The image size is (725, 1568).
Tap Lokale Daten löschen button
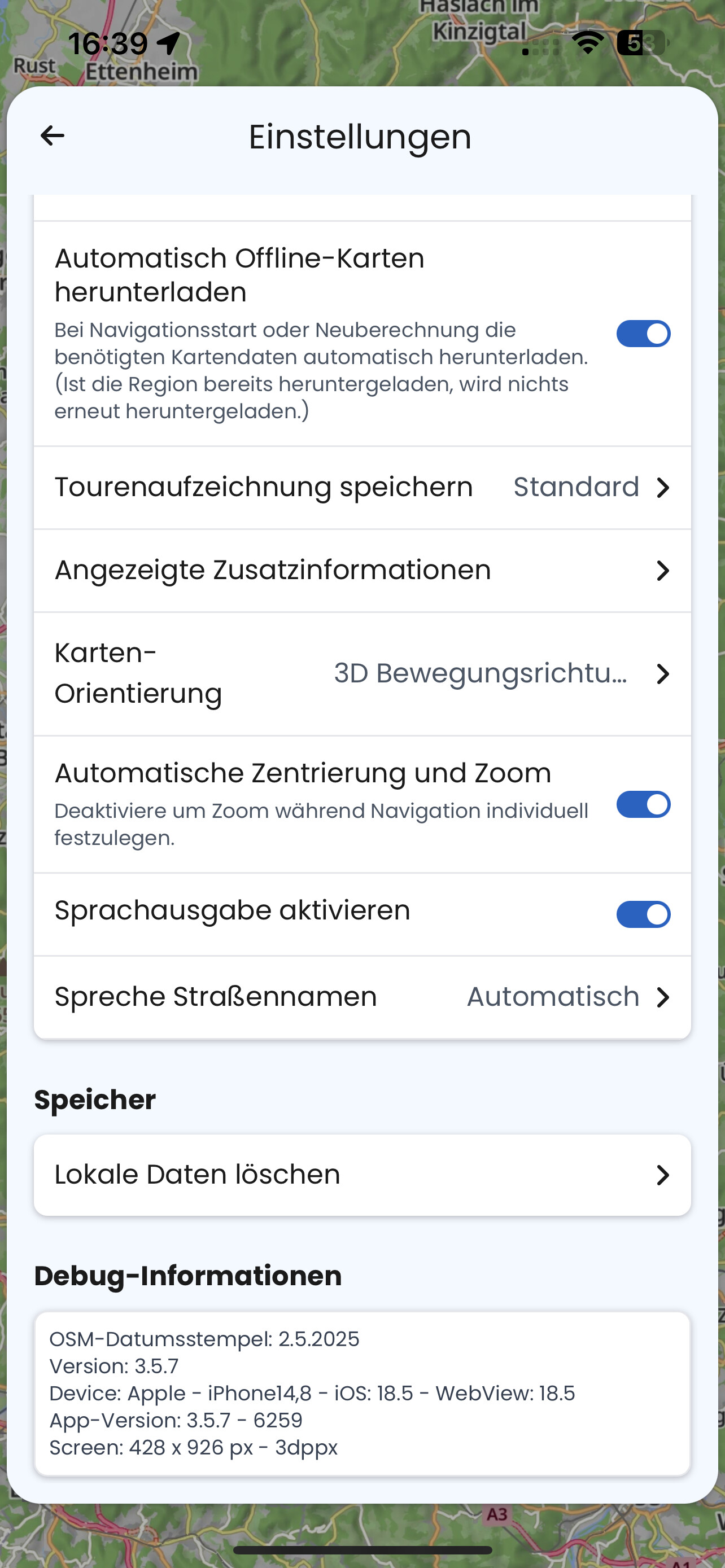(x=362, y=1175)
